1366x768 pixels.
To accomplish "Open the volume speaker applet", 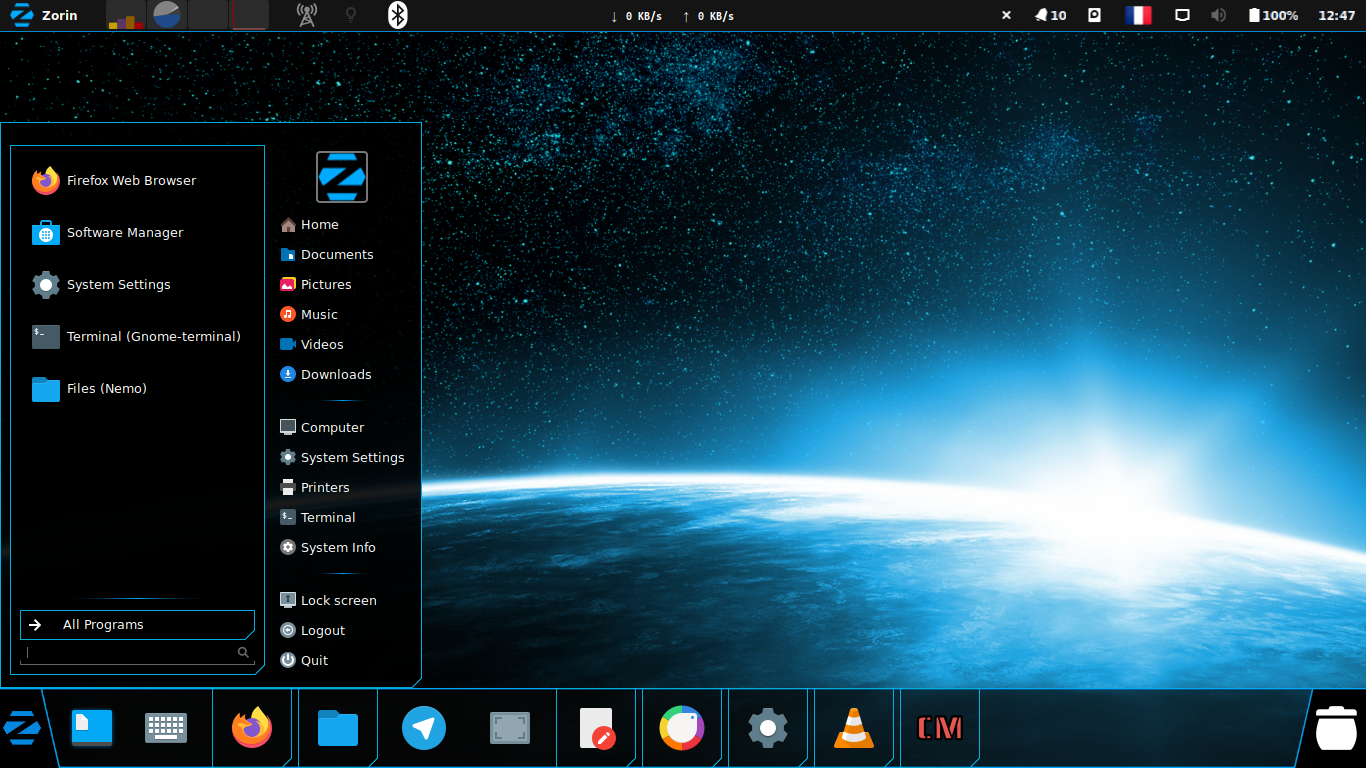I will [1218, 15].
